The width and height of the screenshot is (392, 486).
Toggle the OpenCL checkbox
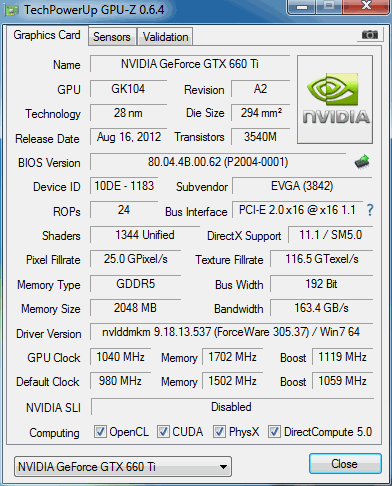coord(100,431)
